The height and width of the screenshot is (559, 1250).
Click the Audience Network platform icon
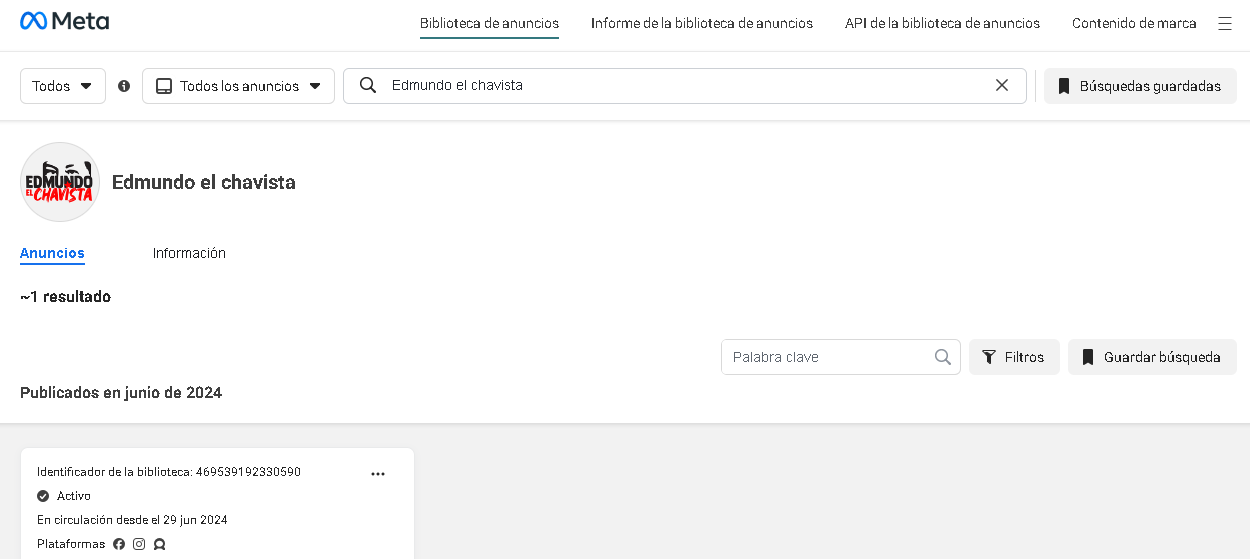coord(159,544)
